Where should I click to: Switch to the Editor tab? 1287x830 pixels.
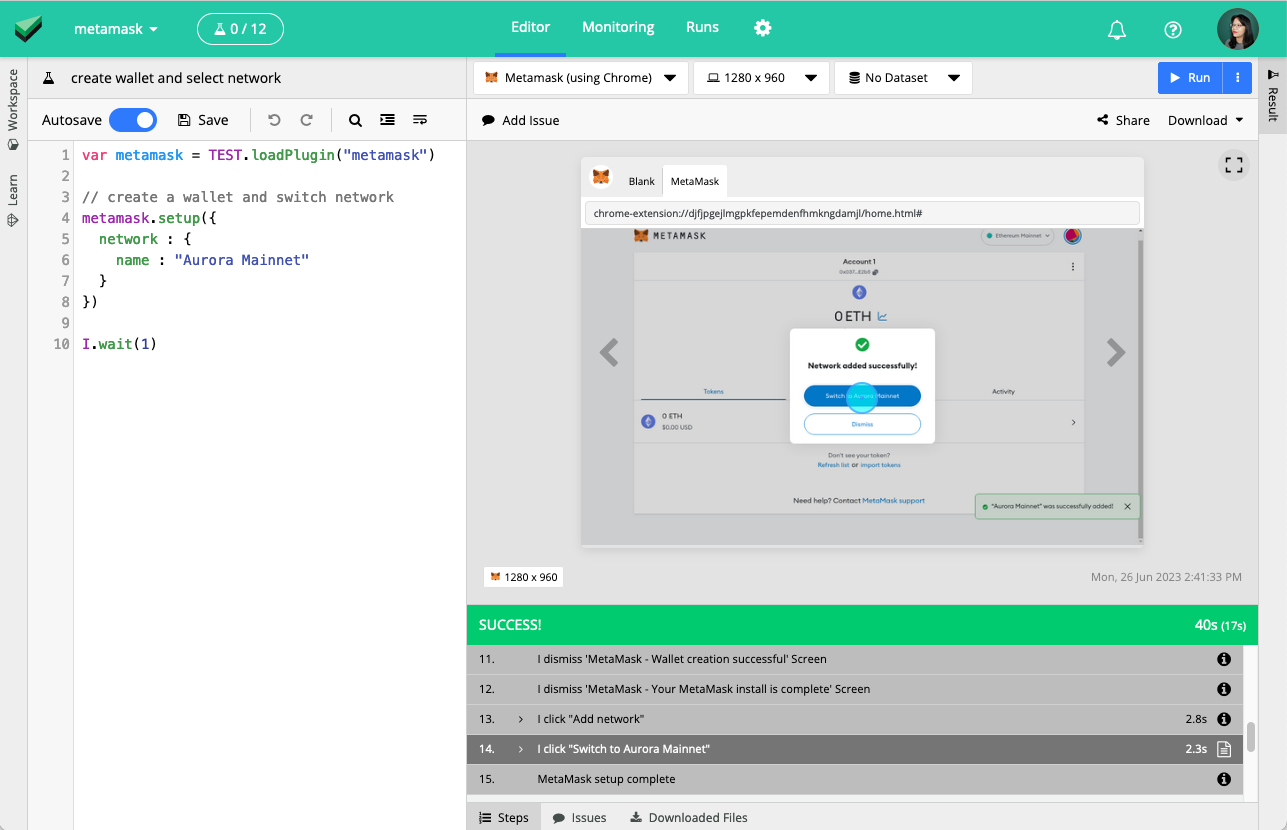point(531,28)
